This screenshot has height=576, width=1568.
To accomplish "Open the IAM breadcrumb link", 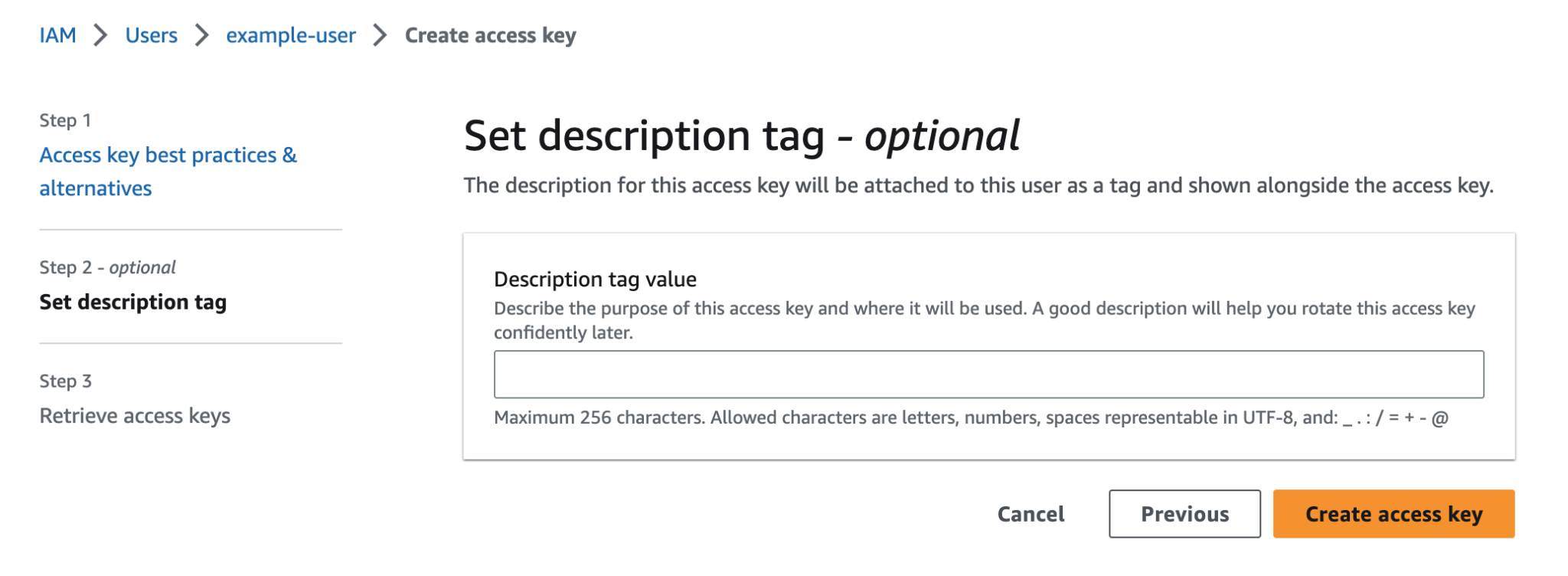I will 57,35.
